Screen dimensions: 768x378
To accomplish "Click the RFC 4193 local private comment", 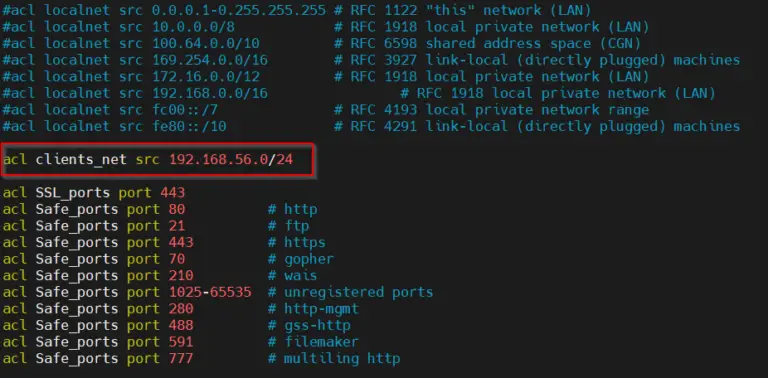I will click(x=492, y=110).
